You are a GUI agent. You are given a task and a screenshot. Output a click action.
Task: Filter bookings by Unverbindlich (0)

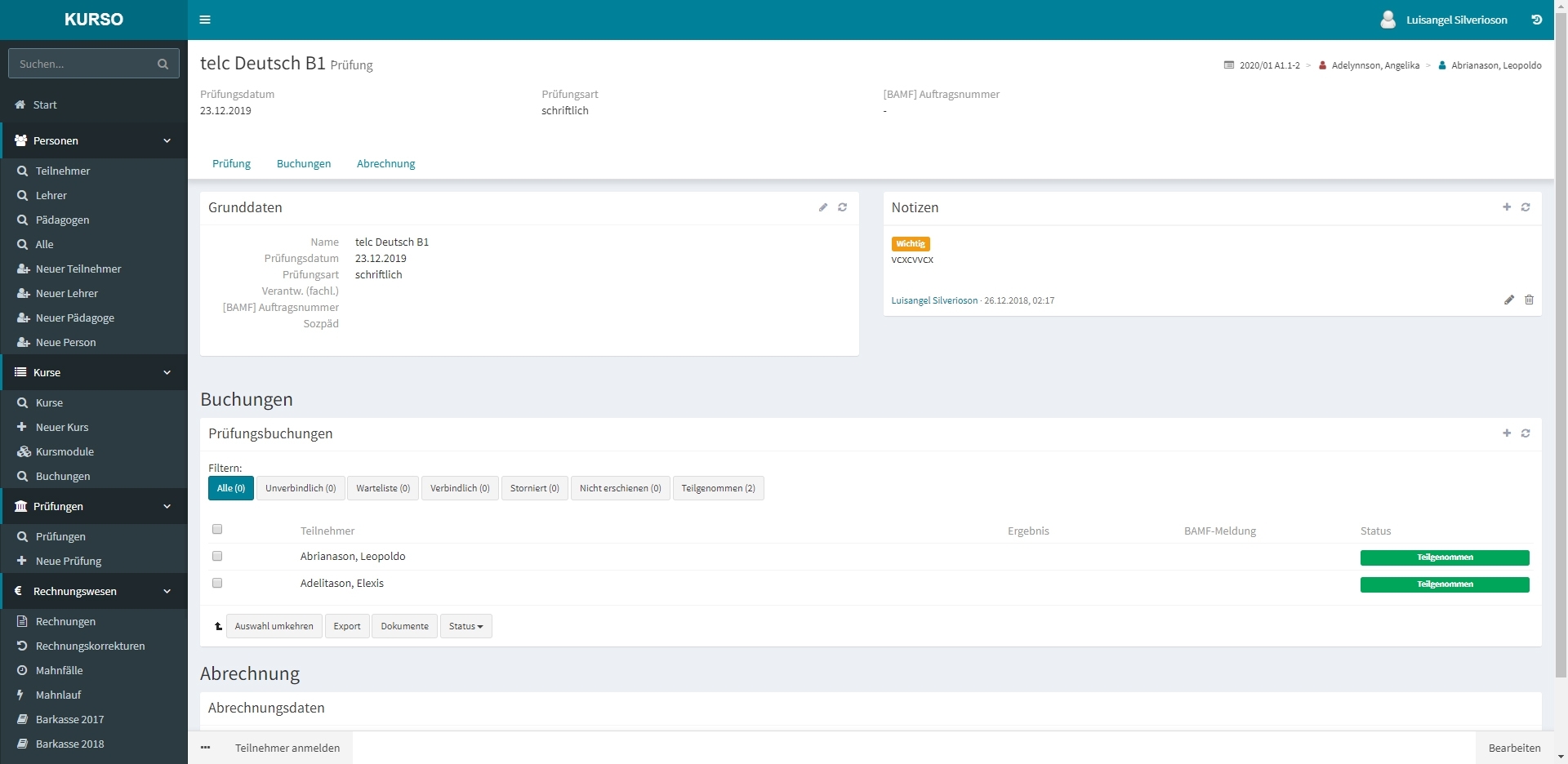tap(301, 488)
